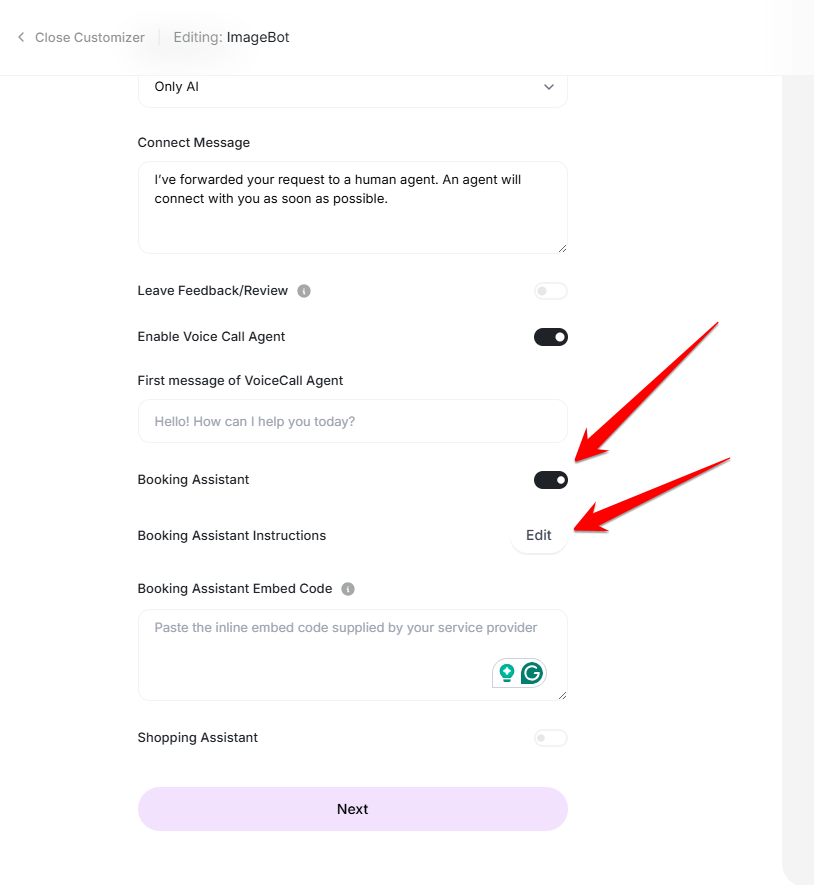
Task: Click the chevron arrow in Only AI field
Action: tap(548, 87)
